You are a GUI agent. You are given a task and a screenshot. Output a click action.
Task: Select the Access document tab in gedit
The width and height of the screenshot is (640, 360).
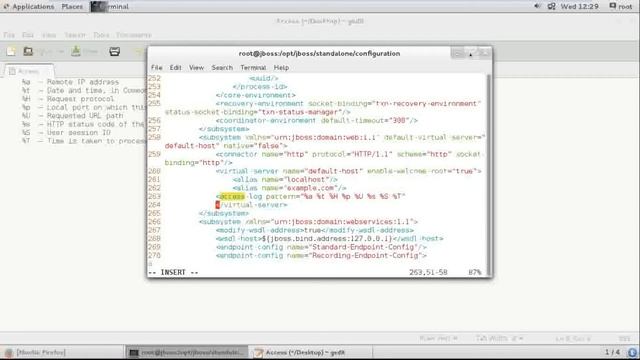29,71
